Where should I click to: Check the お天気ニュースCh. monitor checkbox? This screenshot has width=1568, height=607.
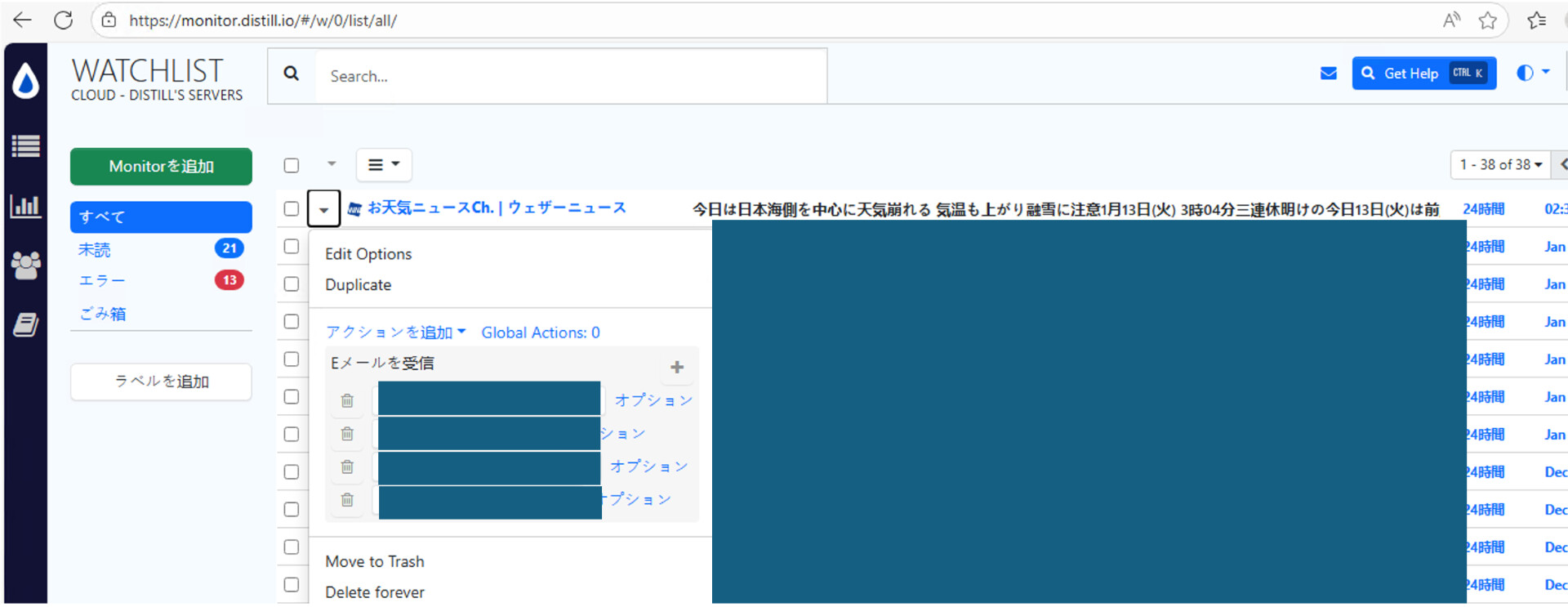click(x=292, y=208)
